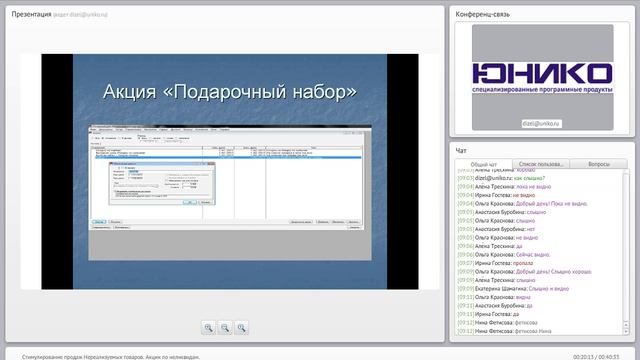Select message 'dizel@uniko.ru: как слышно?'
The height and width of the screenshot is (360, 640).
[x=501, y=178]
